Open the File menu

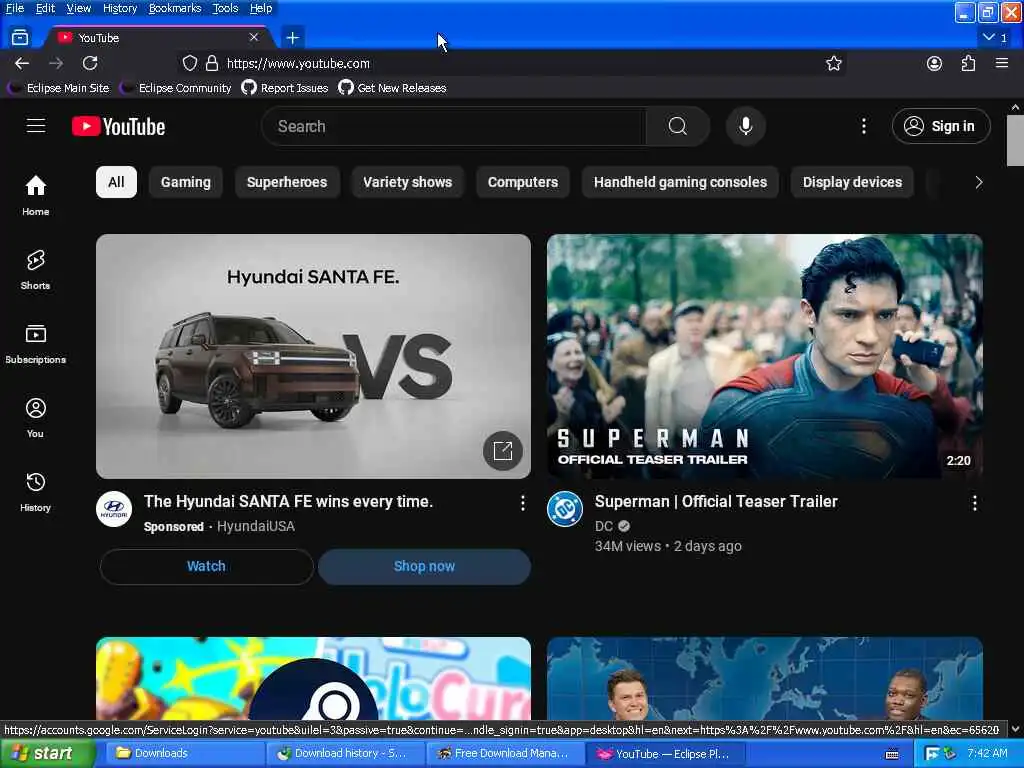pyautogui.click(x=14, y=8)
